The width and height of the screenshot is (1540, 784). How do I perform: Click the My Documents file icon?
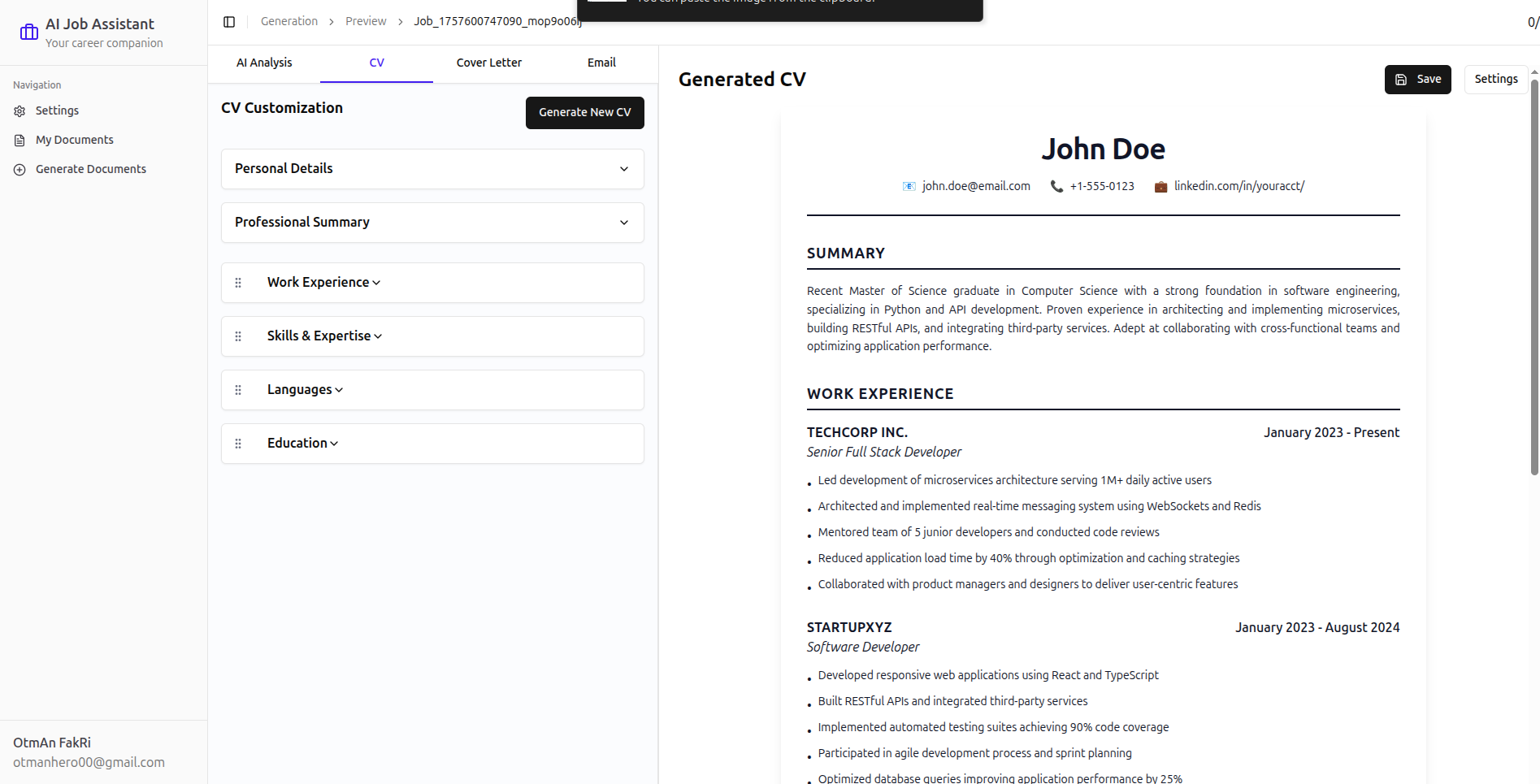pyautogui.click(x=20, y=141)
